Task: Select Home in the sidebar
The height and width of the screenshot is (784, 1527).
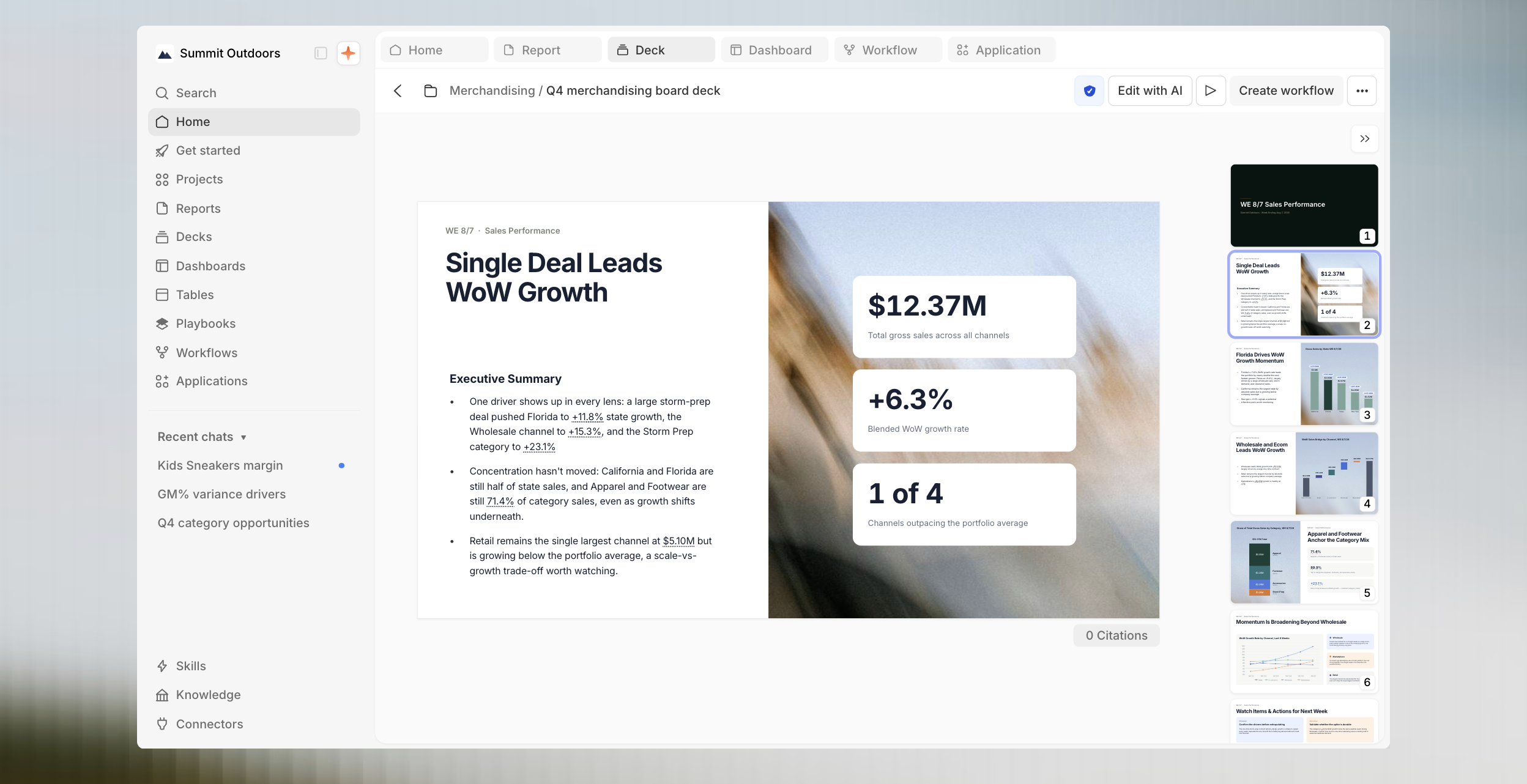Action: [x=254, y=122]
